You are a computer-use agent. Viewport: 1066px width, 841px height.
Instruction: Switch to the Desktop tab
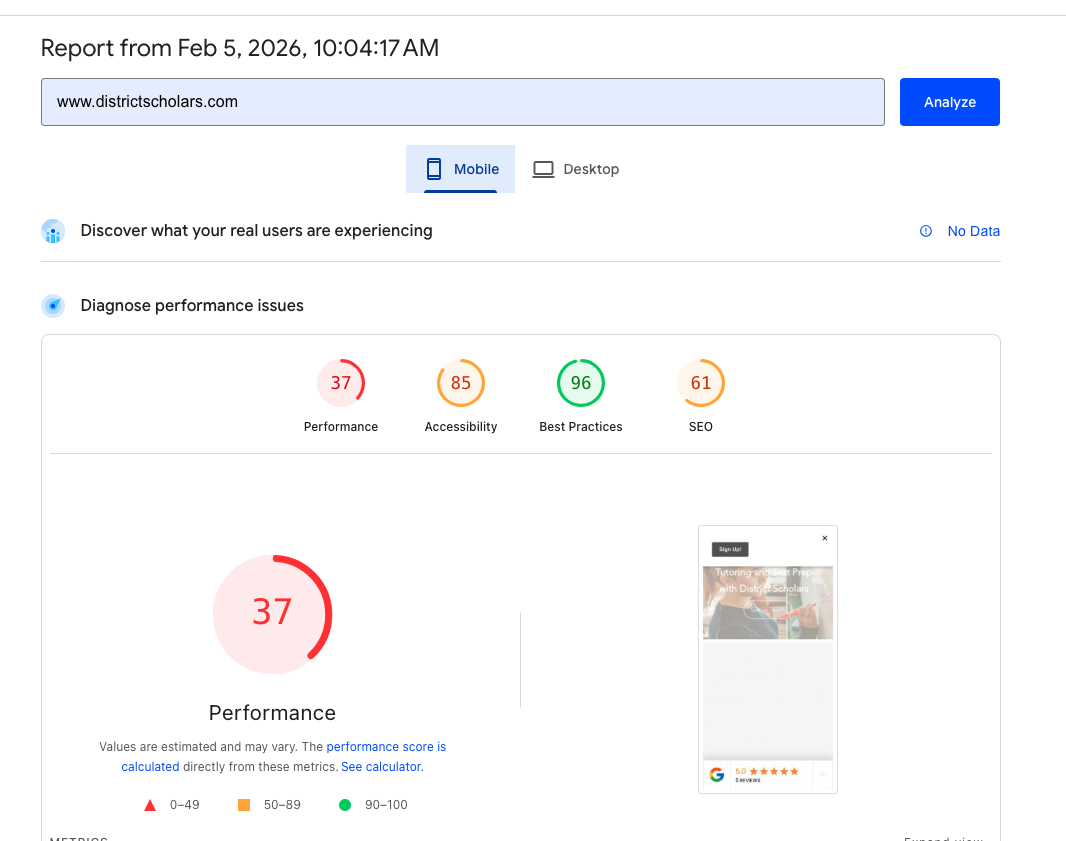click(576, 168)
